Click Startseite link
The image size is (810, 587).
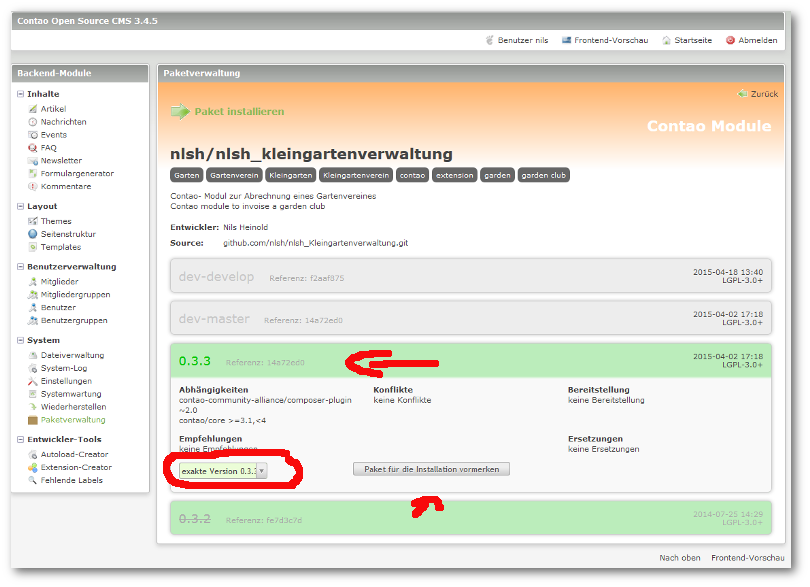pyautogui.click(x=693, y=40)
